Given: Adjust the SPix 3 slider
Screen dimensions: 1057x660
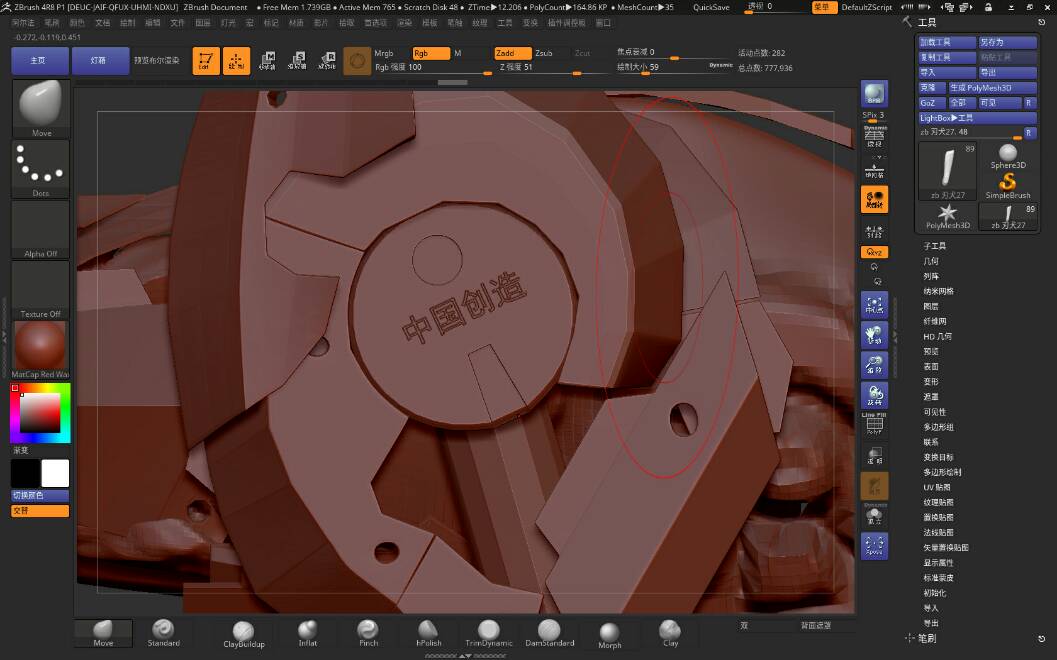Looking at the screenshot, I should click(x=874, y=117).
